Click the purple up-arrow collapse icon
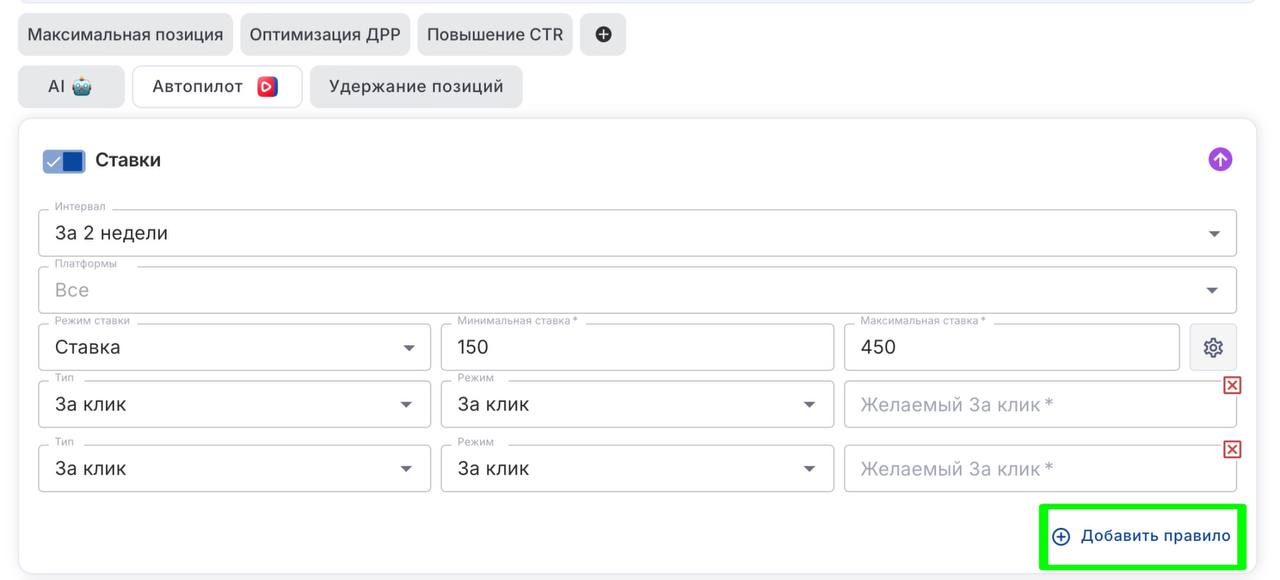 (1220, 160)
